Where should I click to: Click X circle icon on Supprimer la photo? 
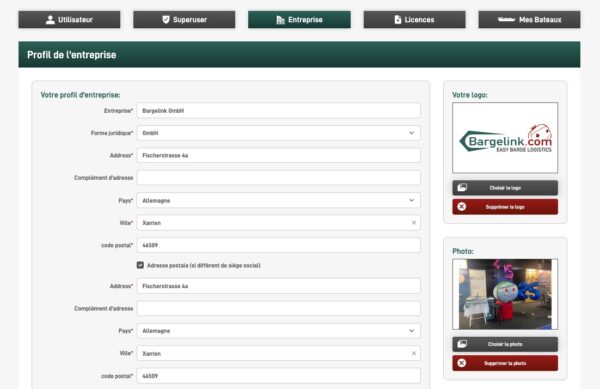tap(462, 363)
